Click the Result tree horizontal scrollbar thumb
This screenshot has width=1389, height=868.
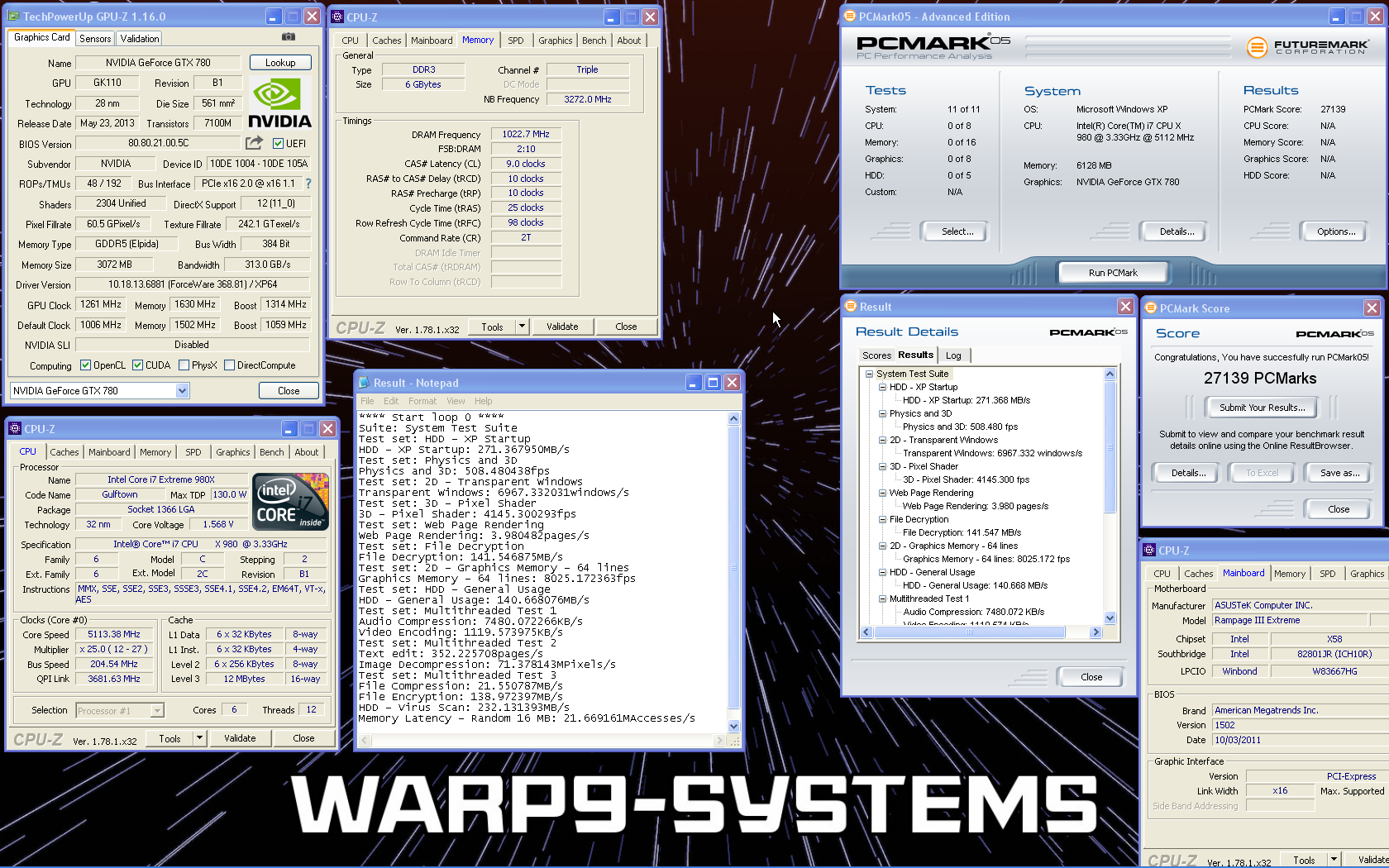click(x=970, y=632)
